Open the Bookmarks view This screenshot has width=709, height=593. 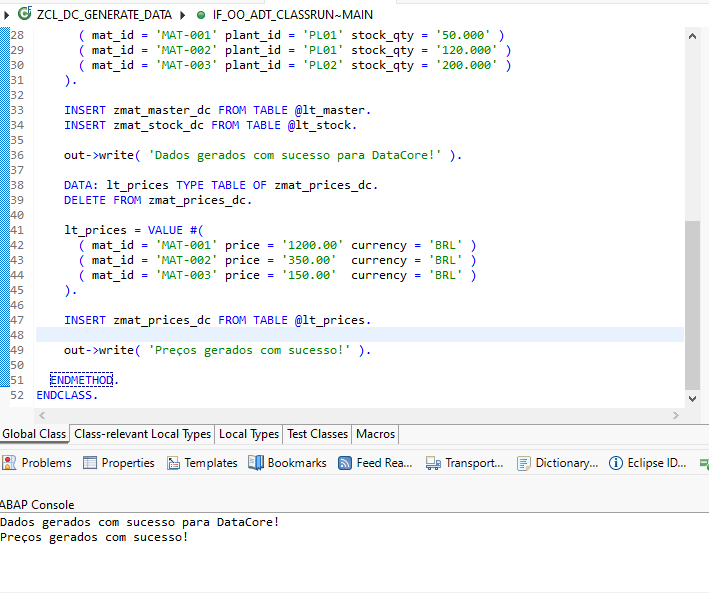tap(287, 463)
